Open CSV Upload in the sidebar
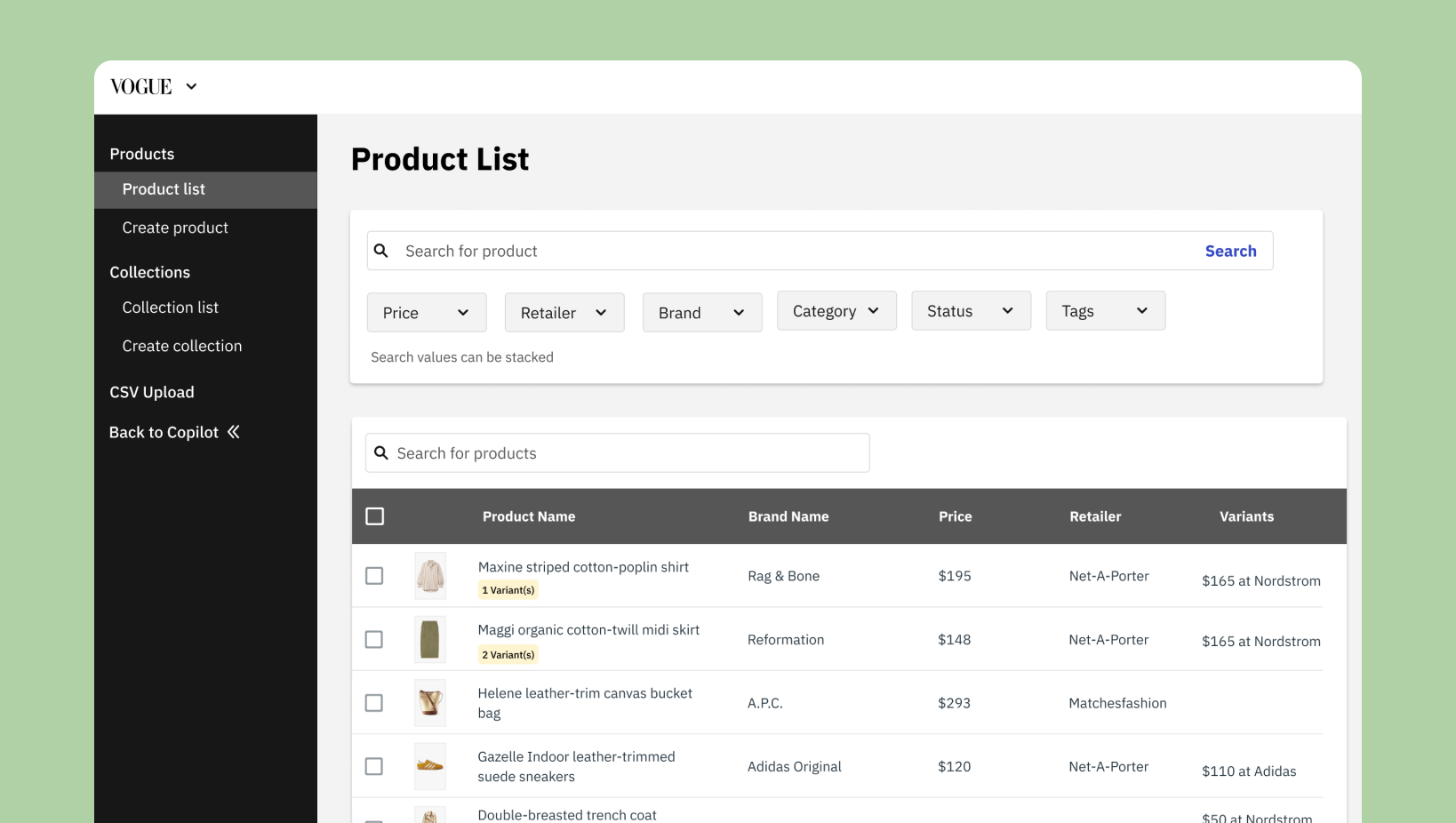The image size is (1456, 823). coord(152,392)
